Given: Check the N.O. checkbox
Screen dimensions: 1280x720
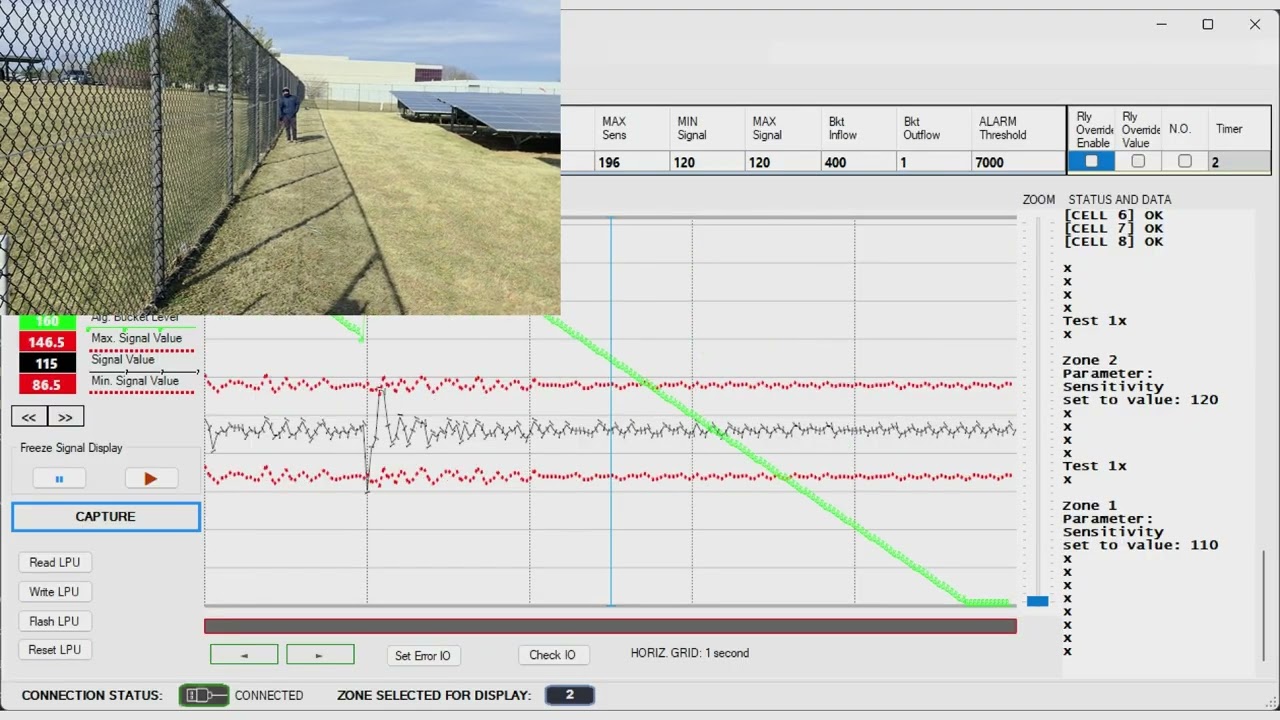Looking at the screenshot, I should (1185, 161).
